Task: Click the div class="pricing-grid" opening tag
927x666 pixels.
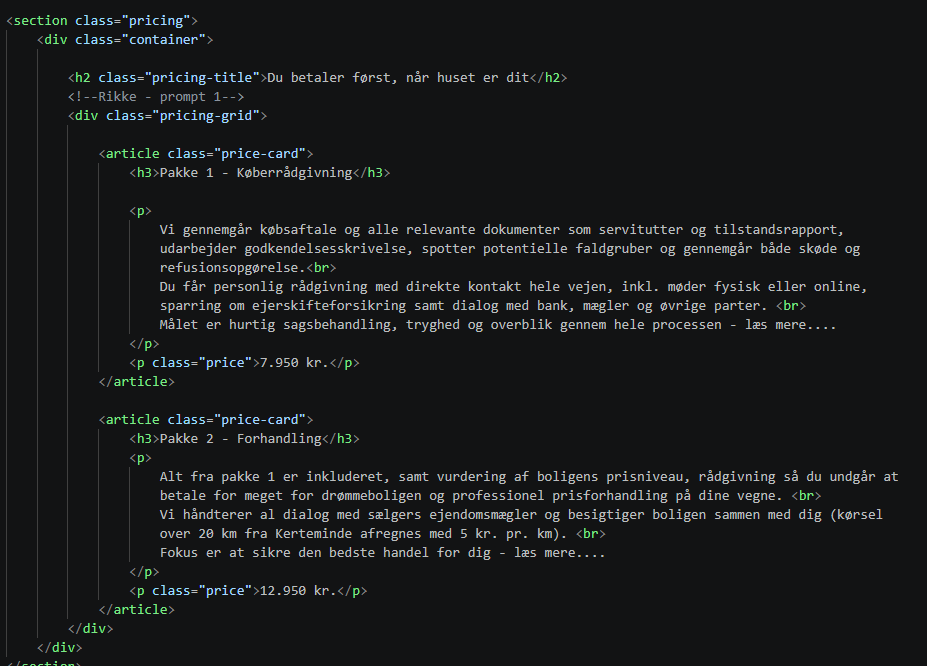Action: (x=167, y=115)
